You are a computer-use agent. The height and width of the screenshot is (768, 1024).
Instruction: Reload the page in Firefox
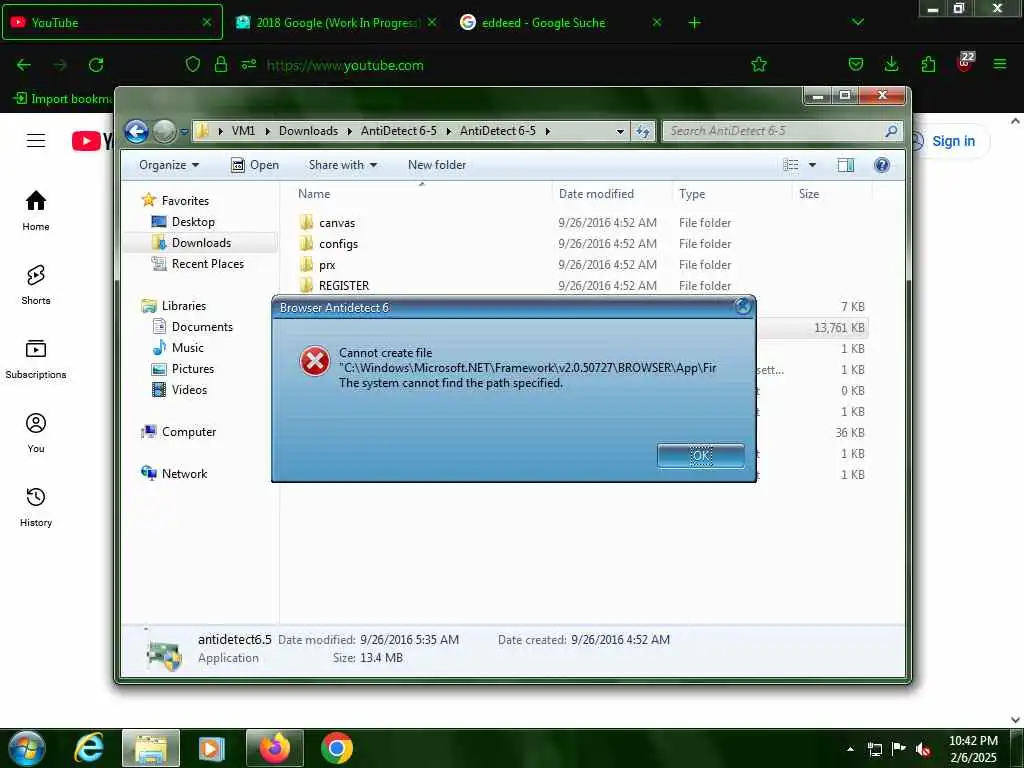coord(96,65)
